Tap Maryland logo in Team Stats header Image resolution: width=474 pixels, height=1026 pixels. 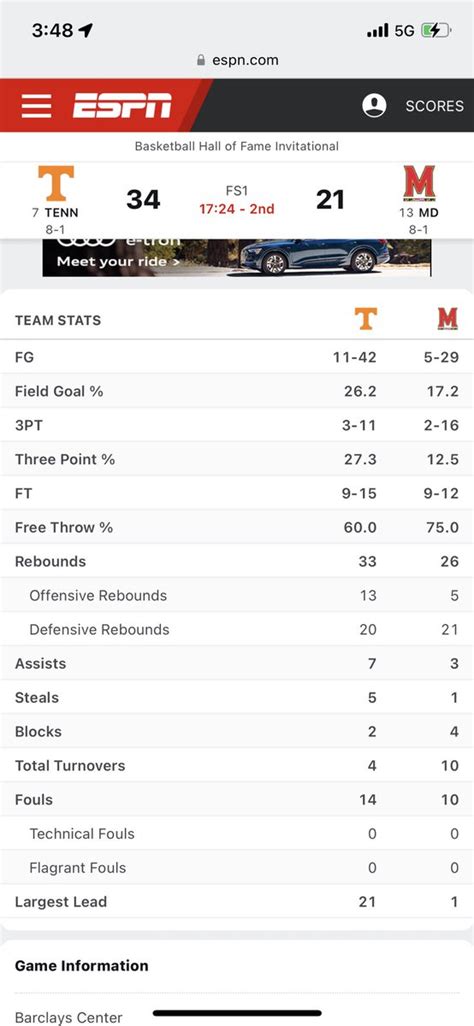pyautogui.click(x=448, y=319)
